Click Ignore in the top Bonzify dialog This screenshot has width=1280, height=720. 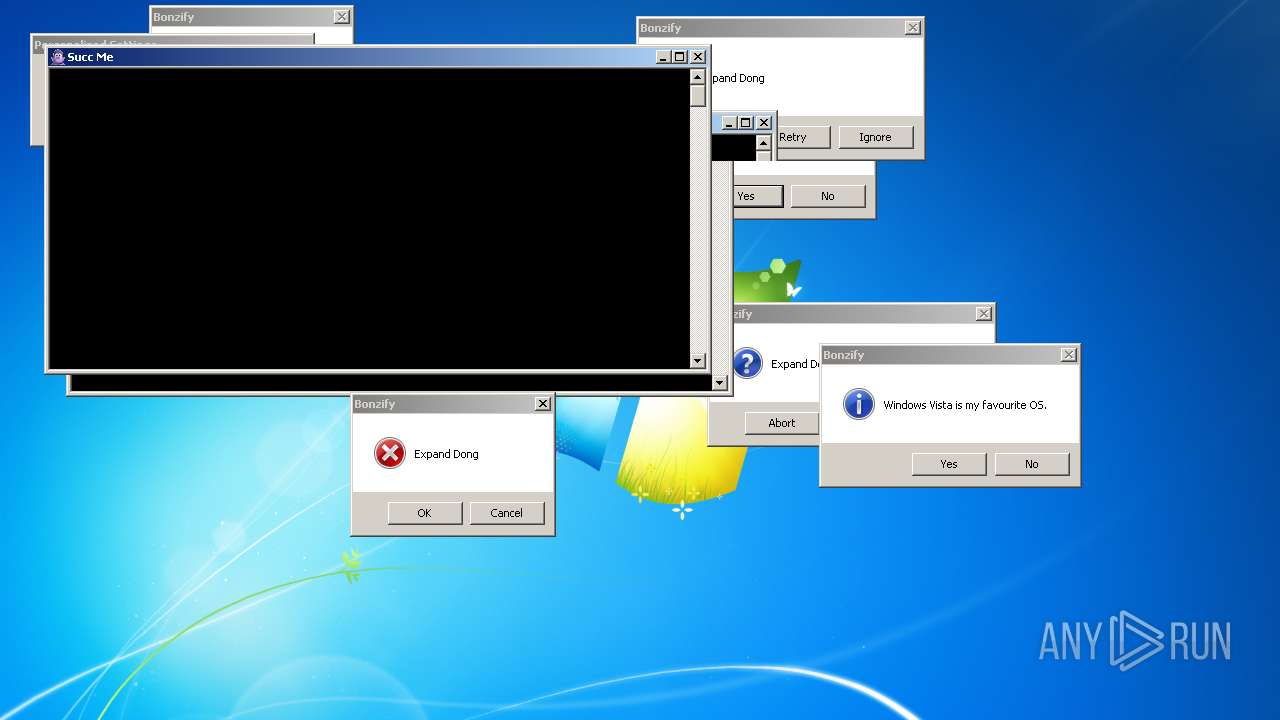click(875, 137)
